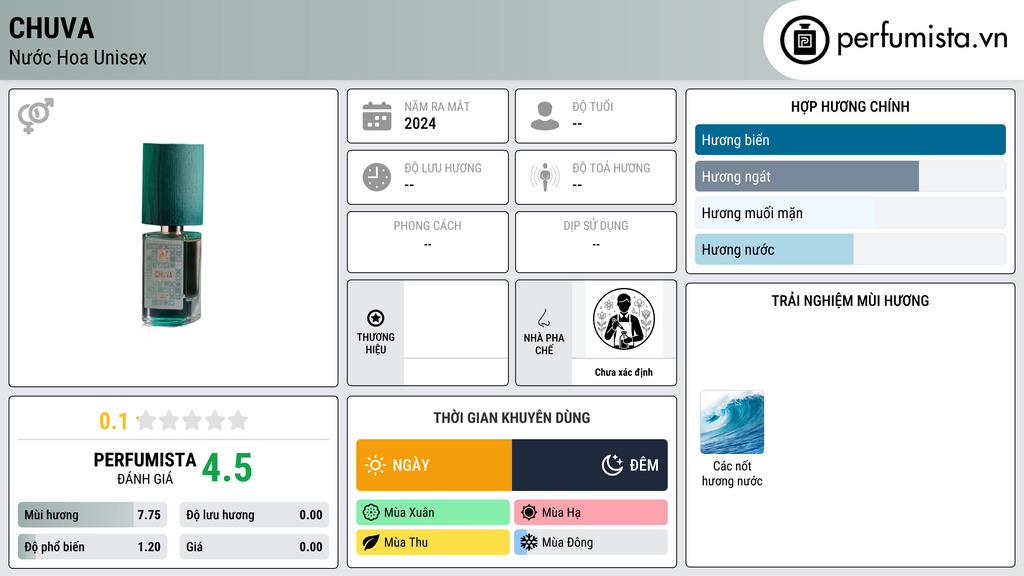Click the NHÀ PHA CHẾ label
1024x576 pixels.
point(543,344)
